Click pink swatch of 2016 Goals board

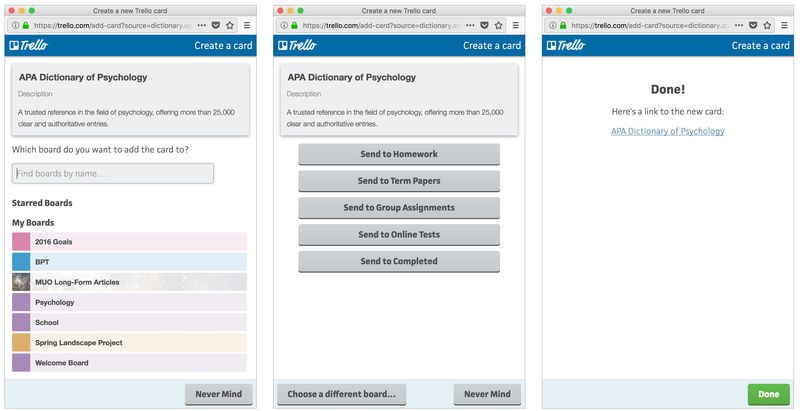[x=21, y=242]
